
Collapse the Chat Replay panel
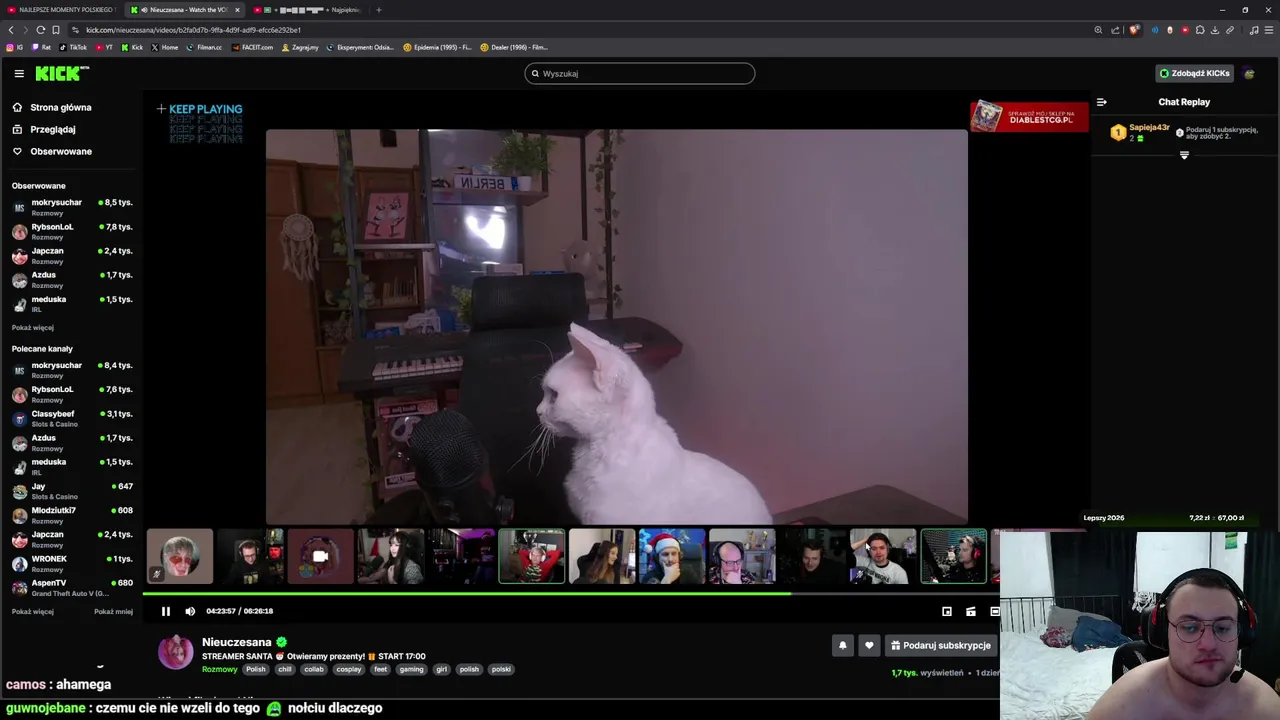pyautogui.click(x=1102, y=102)
